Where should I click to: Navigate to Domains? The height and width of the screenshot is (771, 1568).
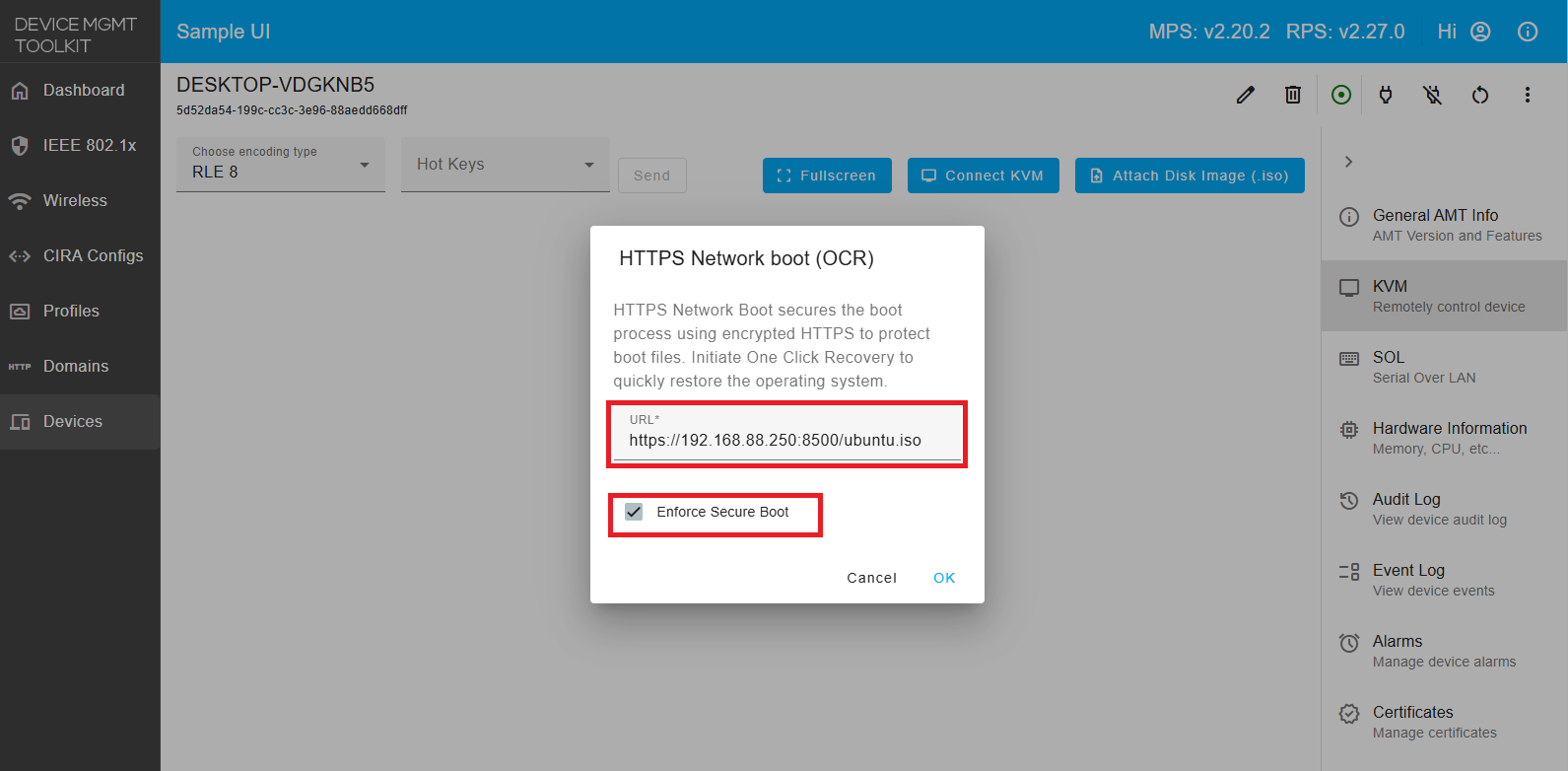(80, 367)
